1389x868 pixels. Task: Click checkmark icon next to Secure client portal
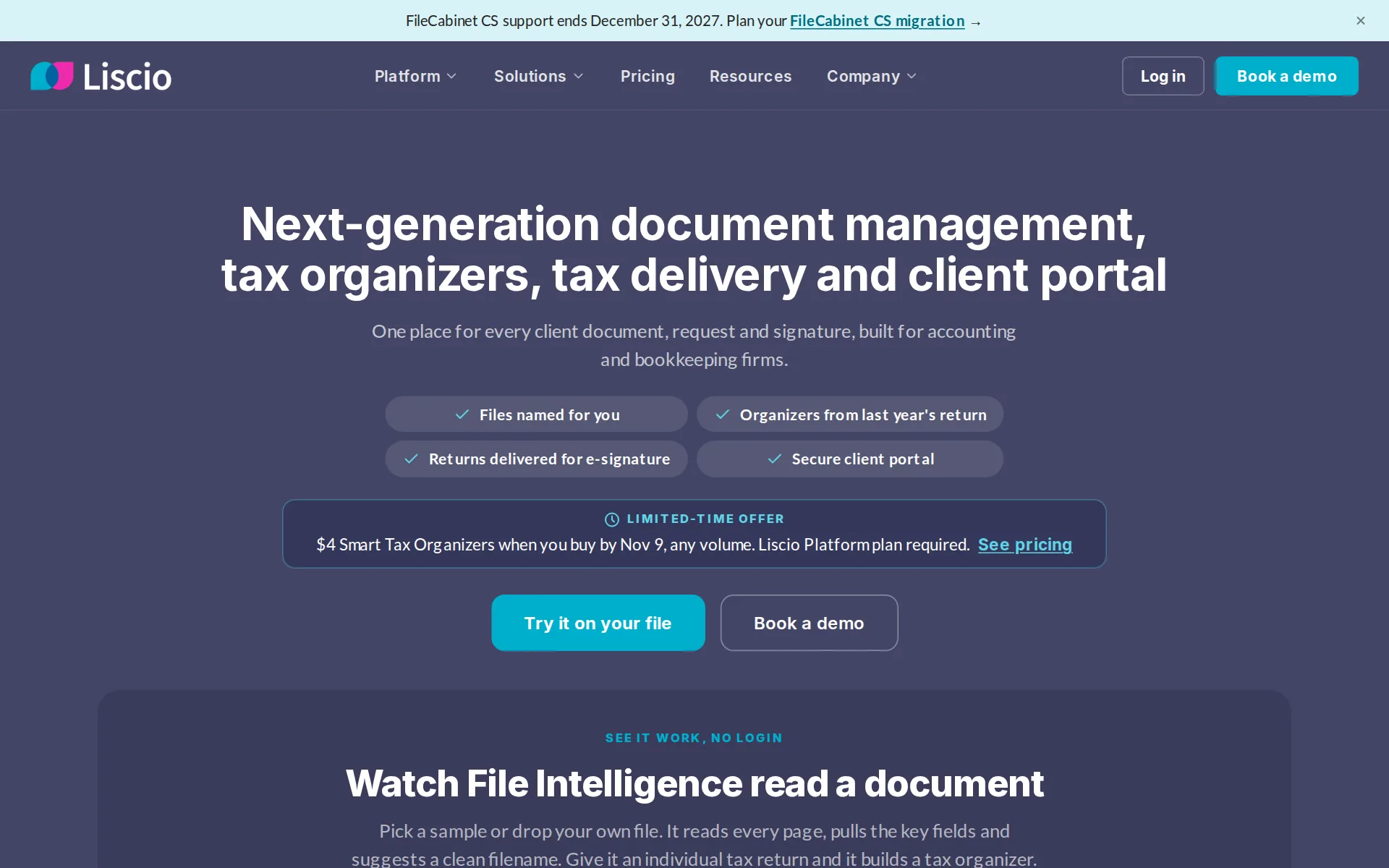tap(775, 459)
